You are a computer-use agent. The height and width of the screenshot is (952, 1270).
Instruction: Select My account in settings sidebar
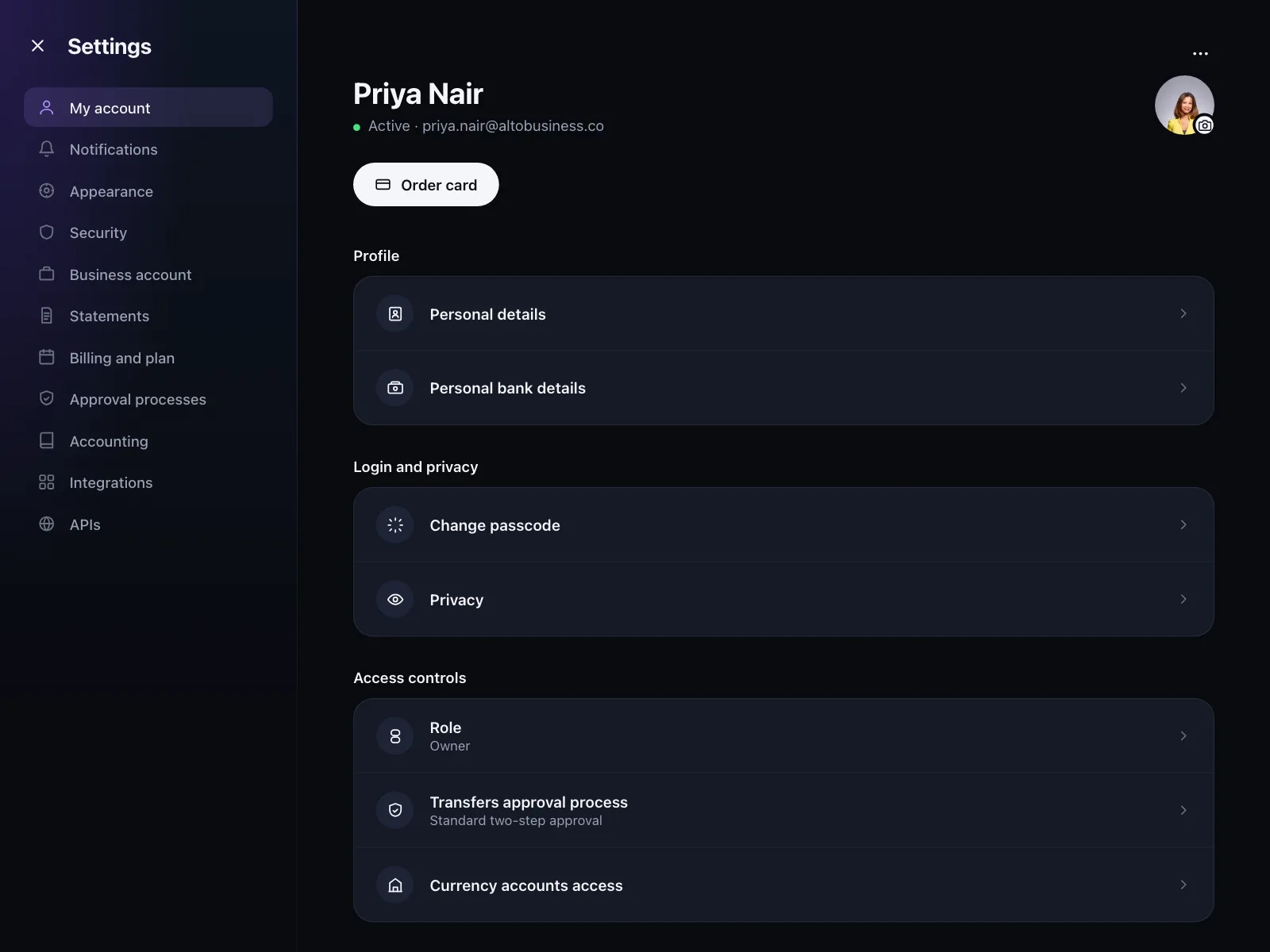click(x=148, y=107)
